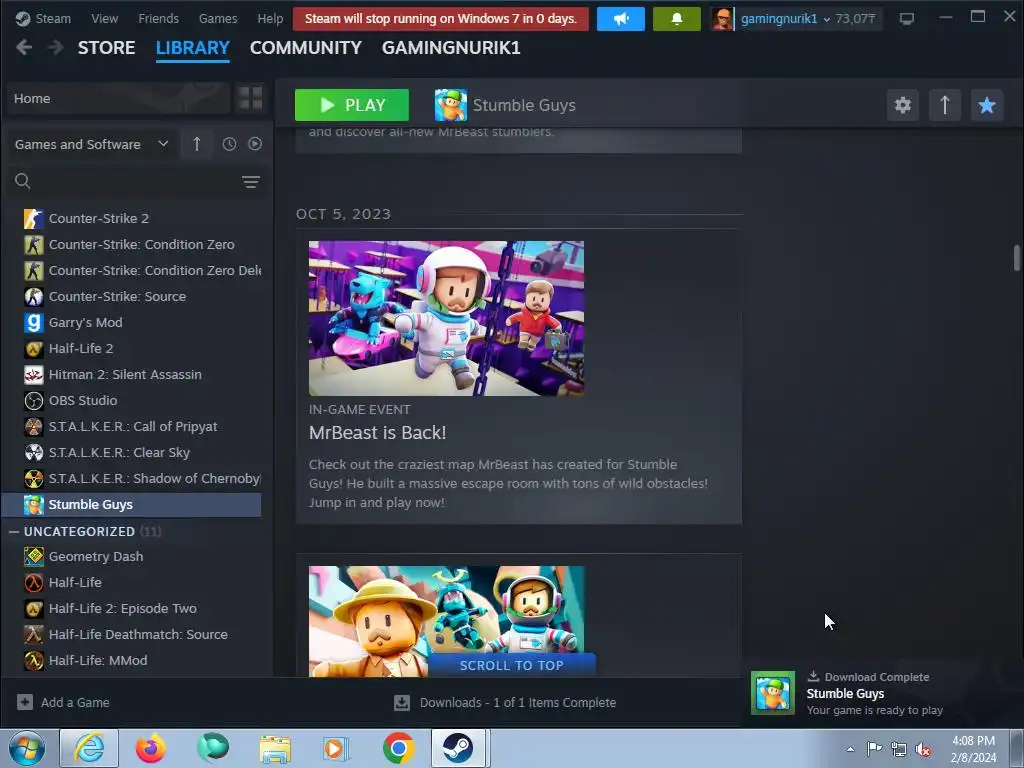Open Stumble Guys settings gear
The height and width of the screenshot is (768, 1024).
click(x=903, y=105)
